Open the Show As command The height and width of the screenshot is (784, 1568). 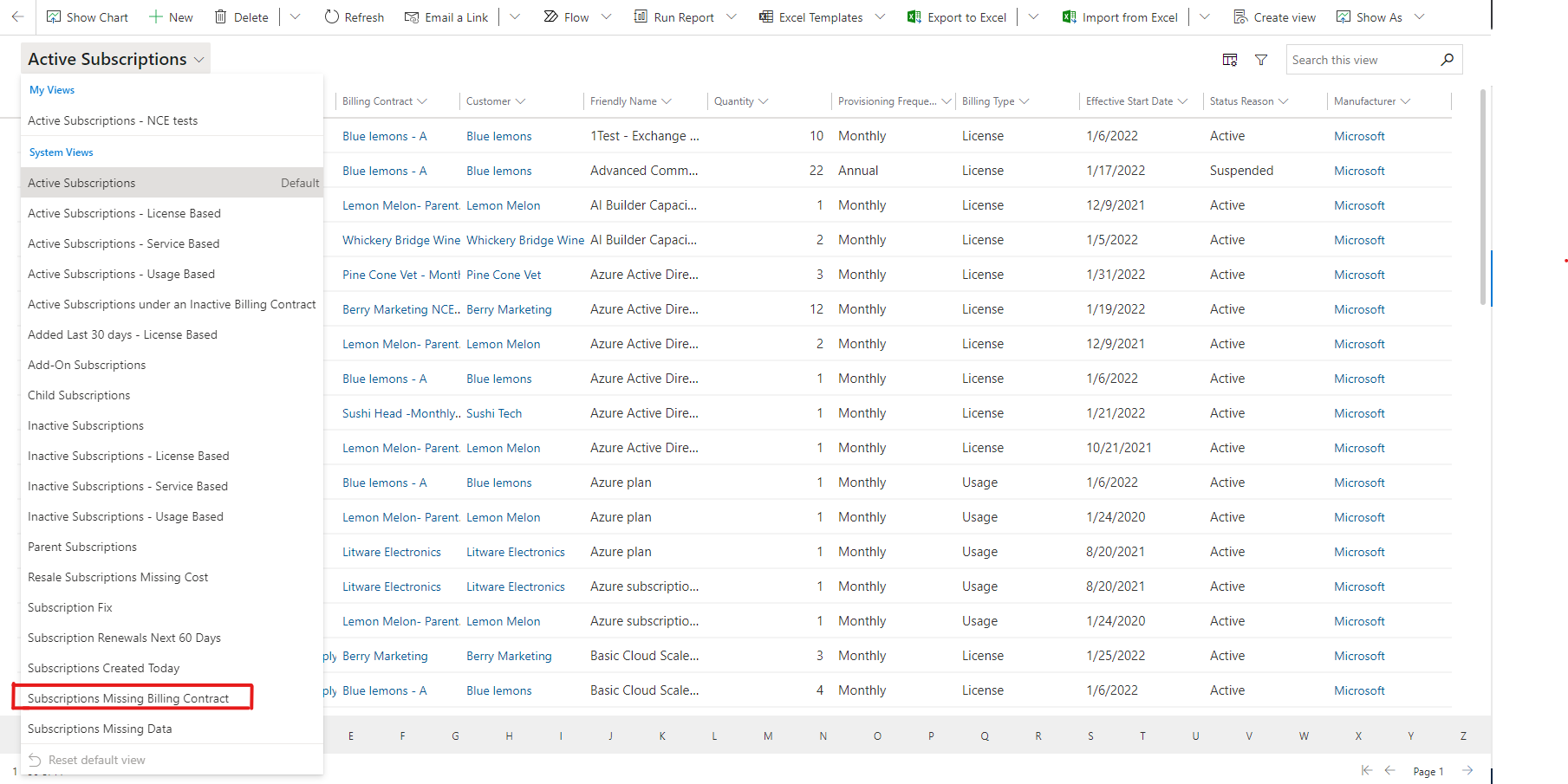(x=1370, y=17)
